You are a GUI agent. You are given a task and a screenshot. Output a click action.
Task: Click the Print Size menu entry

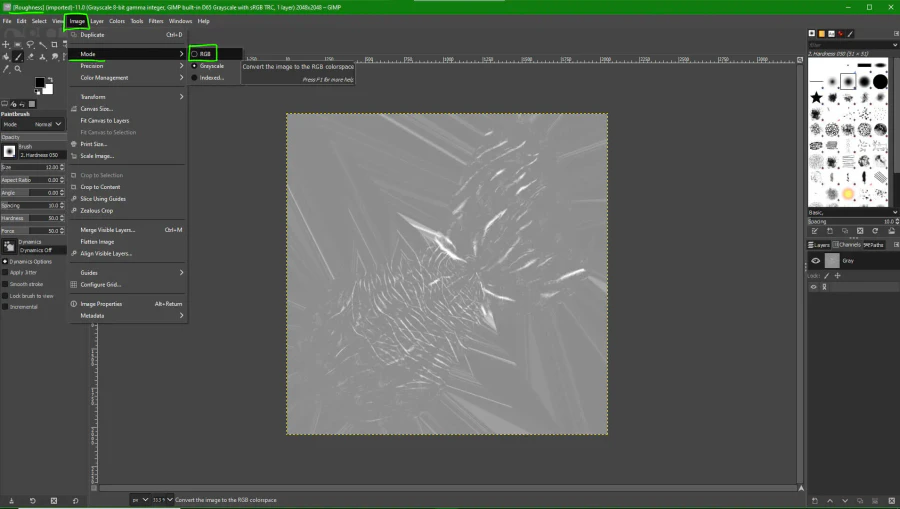[94, 144]
